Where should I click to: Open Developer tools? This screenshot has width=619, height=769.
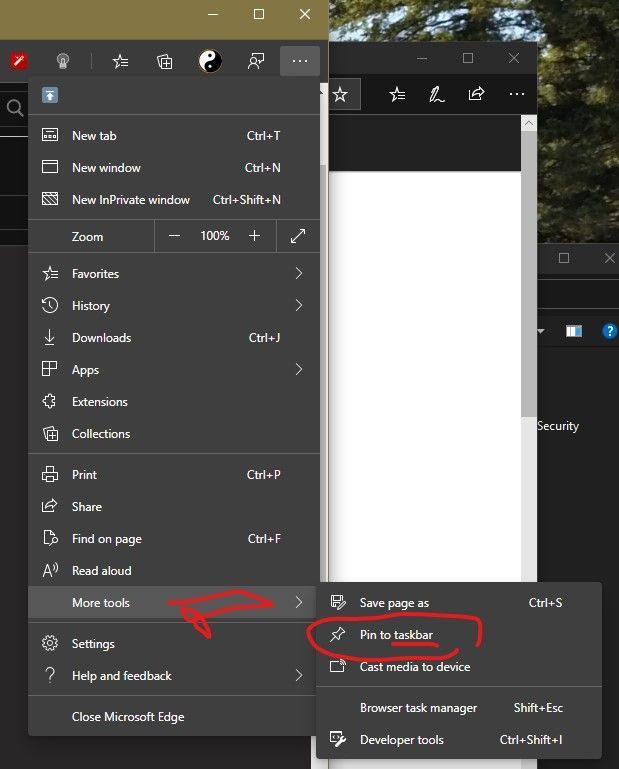tap(459, 740)
